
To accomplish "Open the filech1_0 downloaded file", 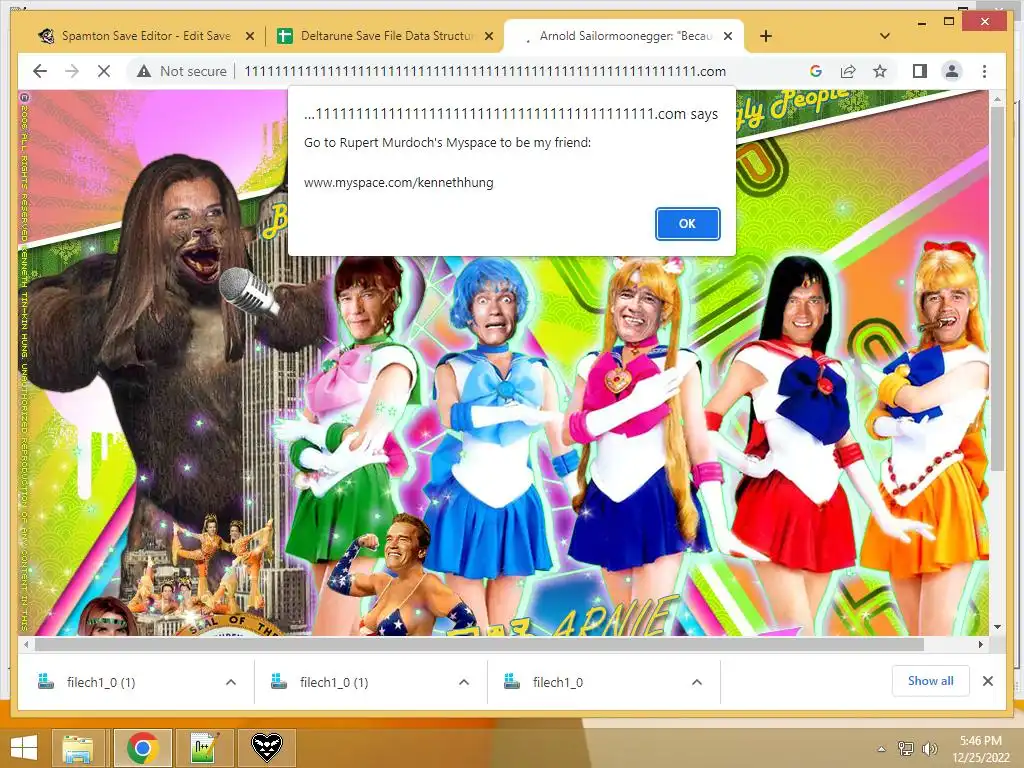I will click(558, 682).
